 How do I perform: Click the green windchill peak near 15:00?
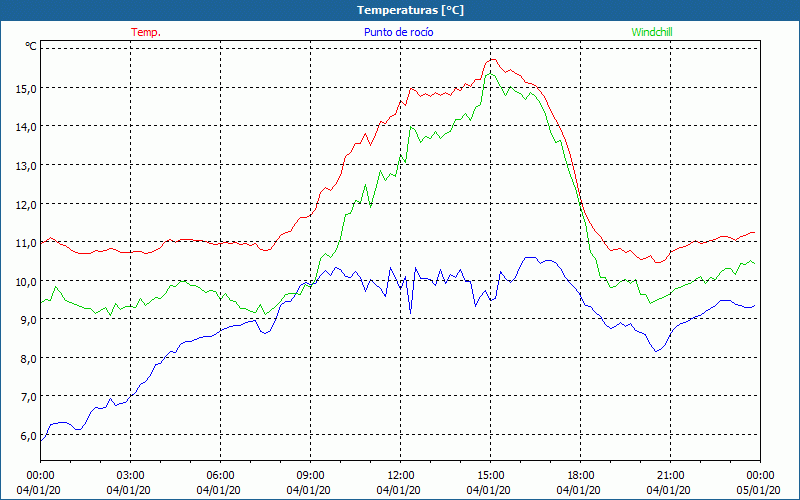click(490, 74)
